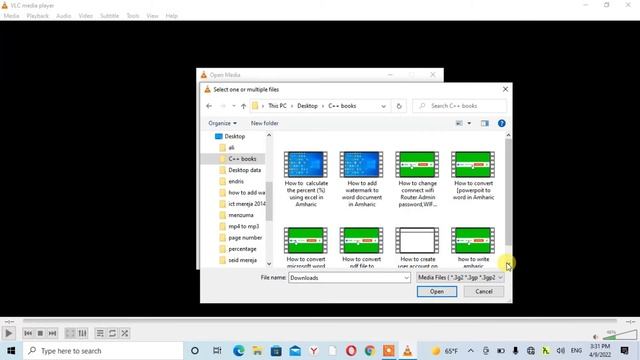Open the View menu

152,16
